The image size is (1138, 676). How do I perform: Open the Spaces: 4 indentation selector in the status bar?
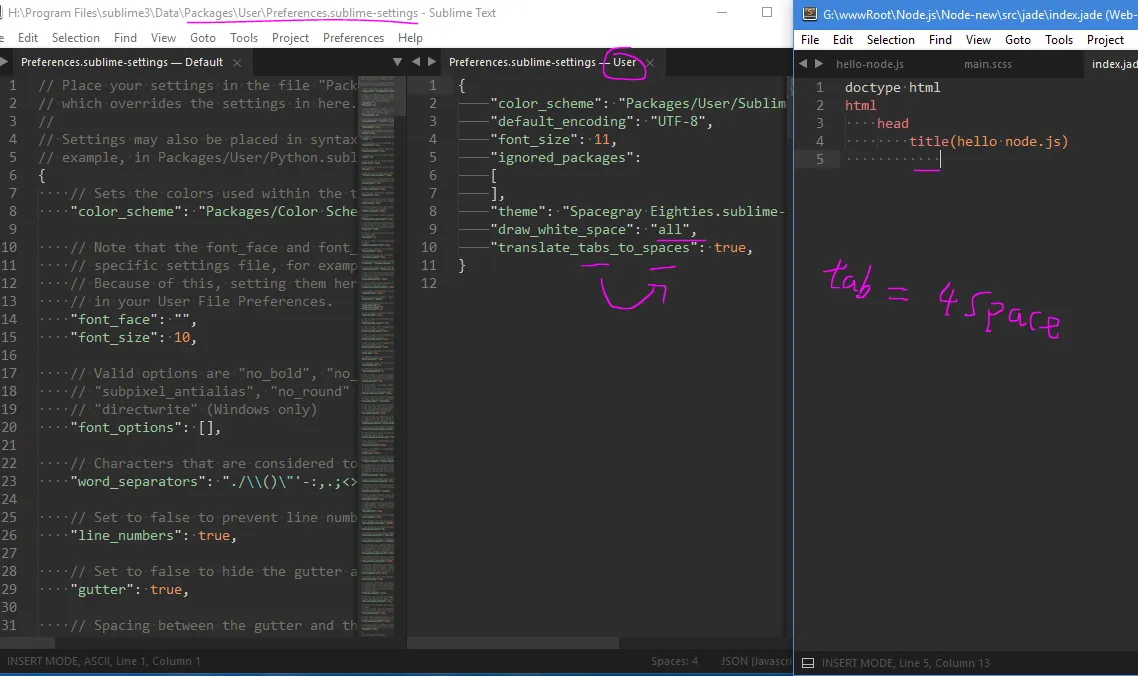click(x=674, y=661)
